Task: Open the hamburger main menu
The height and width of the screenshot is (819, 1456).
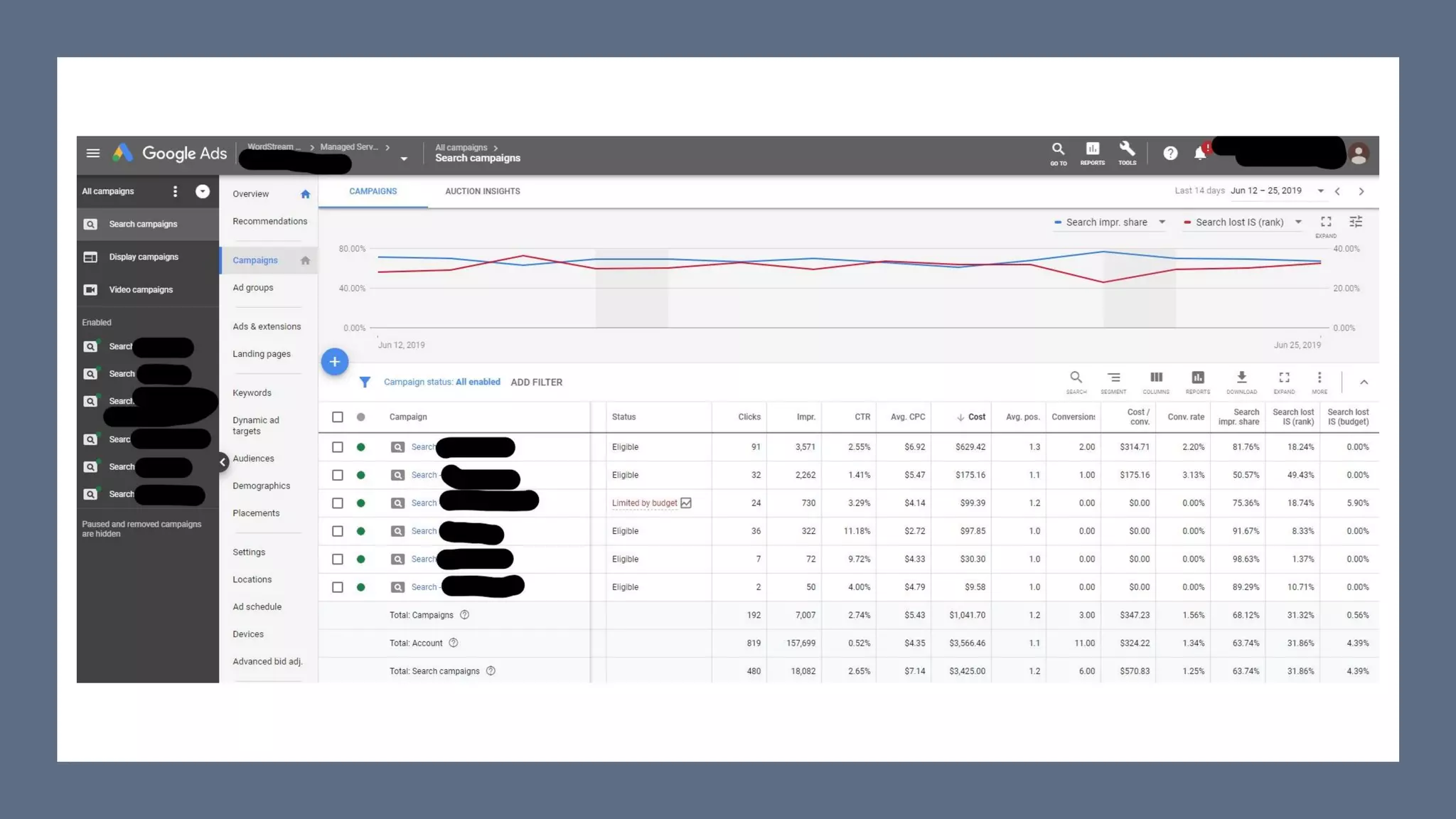Action: coord(92,153)
